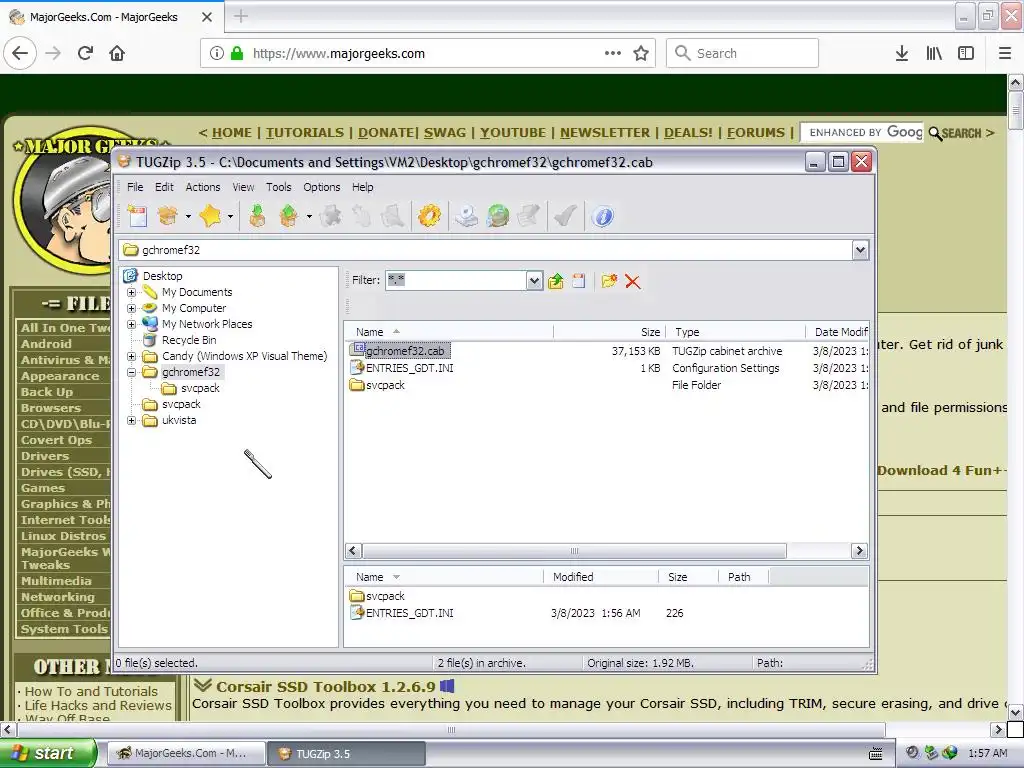Viewport: 1024px width, 768px height.
Task: Open the TUTORIALS link on MajorGeeks
Action: tap(304, 133)
